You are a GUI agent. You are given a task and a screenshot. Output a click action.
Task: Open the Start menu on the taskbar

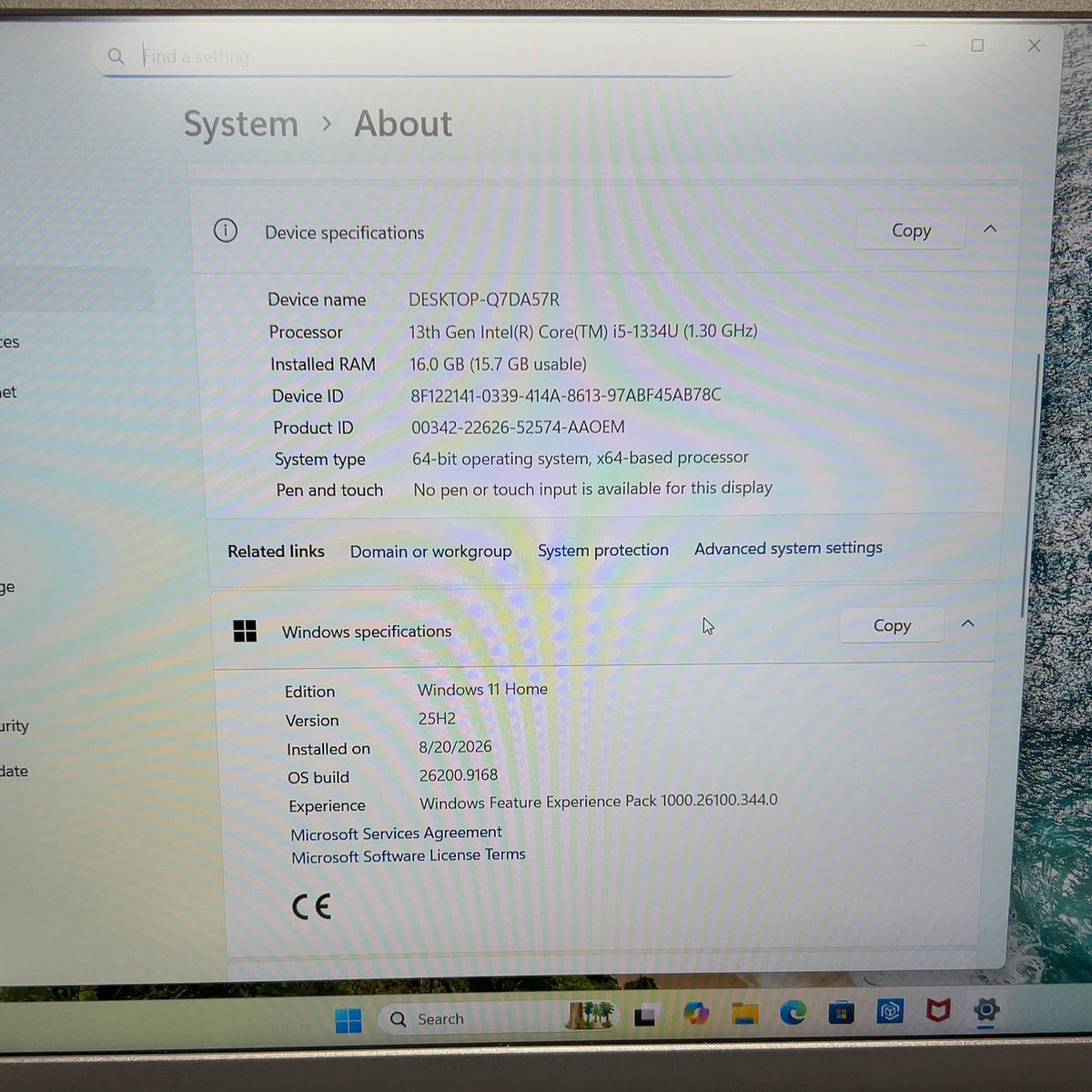[349, 1021]
